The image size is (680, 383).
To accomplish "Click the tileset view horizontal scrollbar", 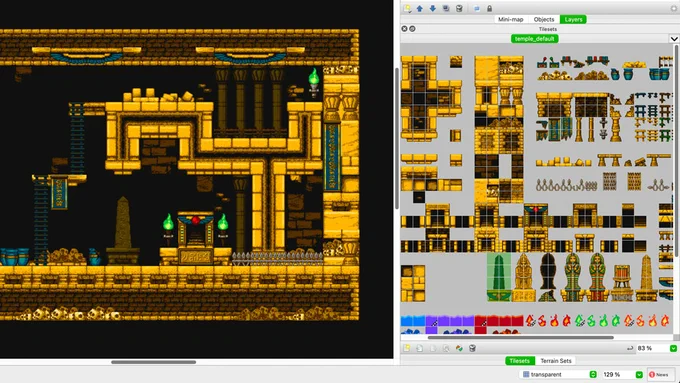I will (520, 337).
